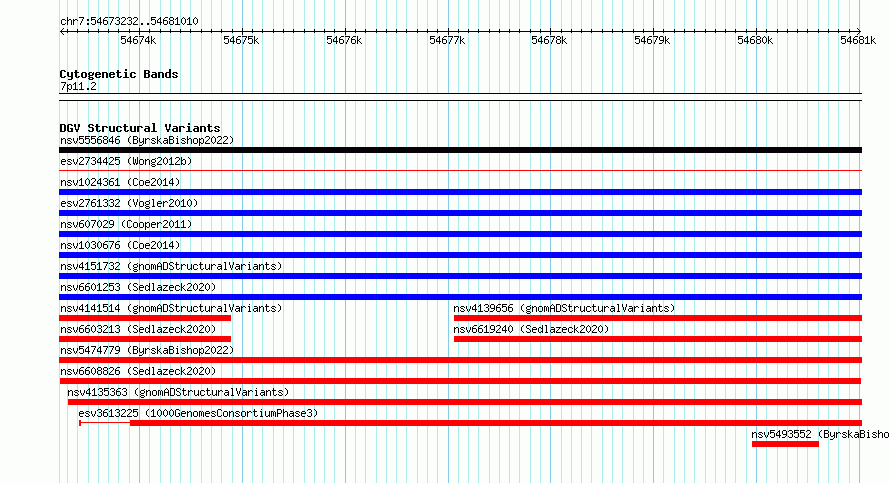The width and height of the screenshot is (890, 483).
Task: Click the 54674k ruler tick label
Action: pyautogui.click(x=138, y=40)
